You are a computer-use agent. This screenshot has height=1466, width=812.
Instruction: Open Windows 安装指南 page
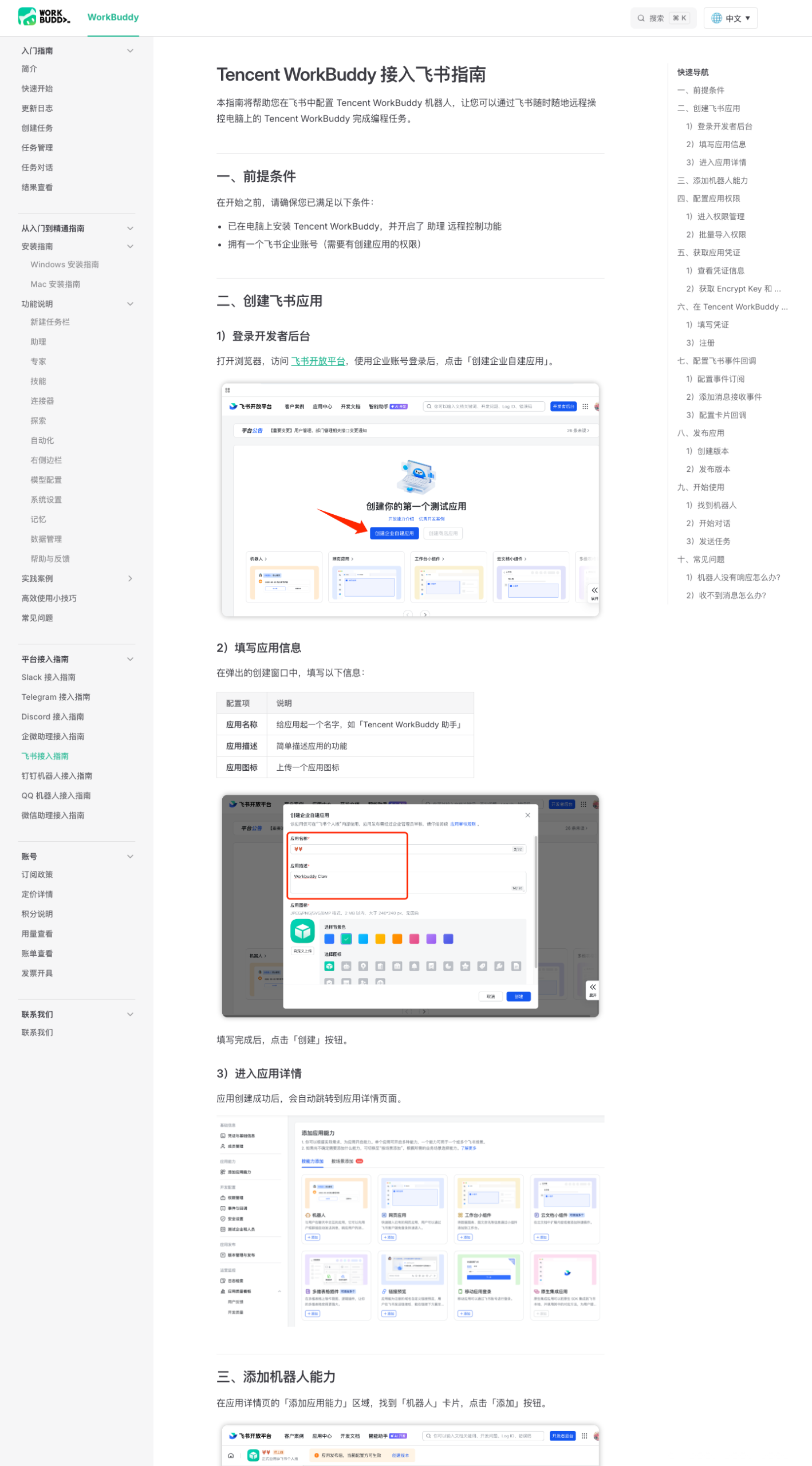[x=65, y=265]
